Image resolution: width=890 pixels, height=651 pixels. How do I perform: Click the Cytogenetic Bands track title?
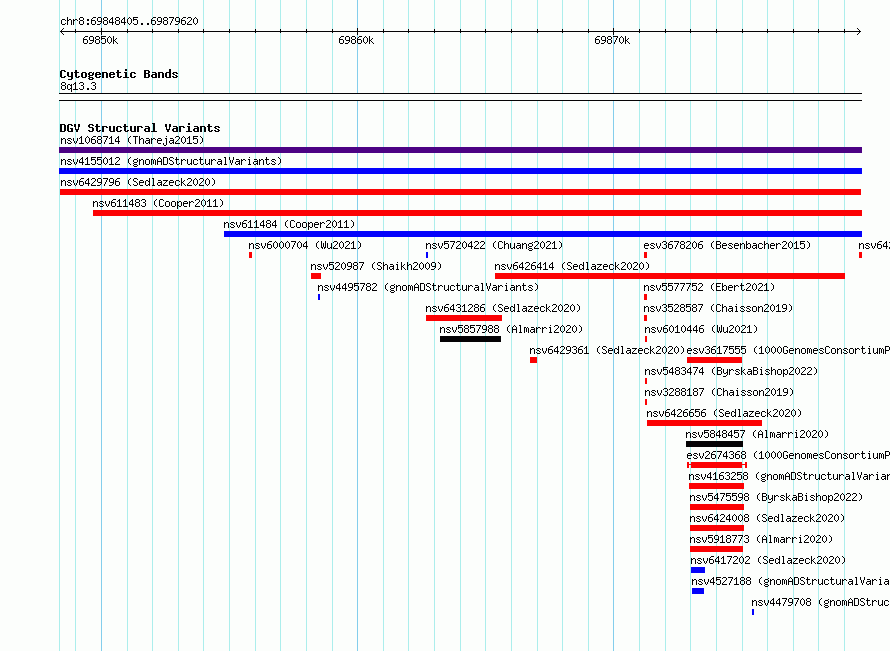pyautogui.click(x=119, y=74)
